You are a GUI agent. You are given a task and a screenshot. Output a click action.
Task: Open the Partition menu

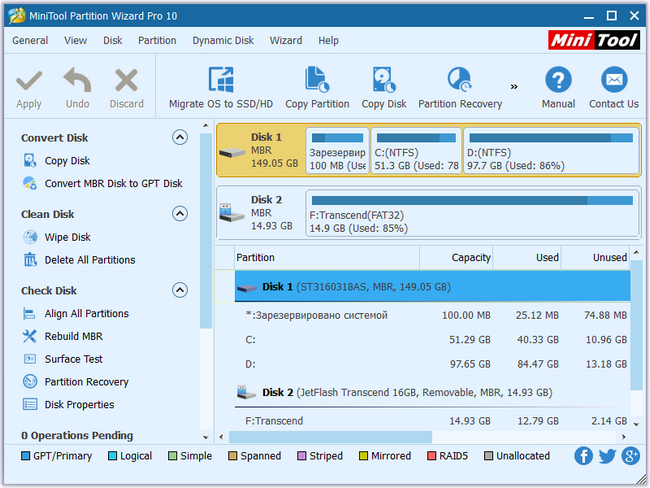157,40
